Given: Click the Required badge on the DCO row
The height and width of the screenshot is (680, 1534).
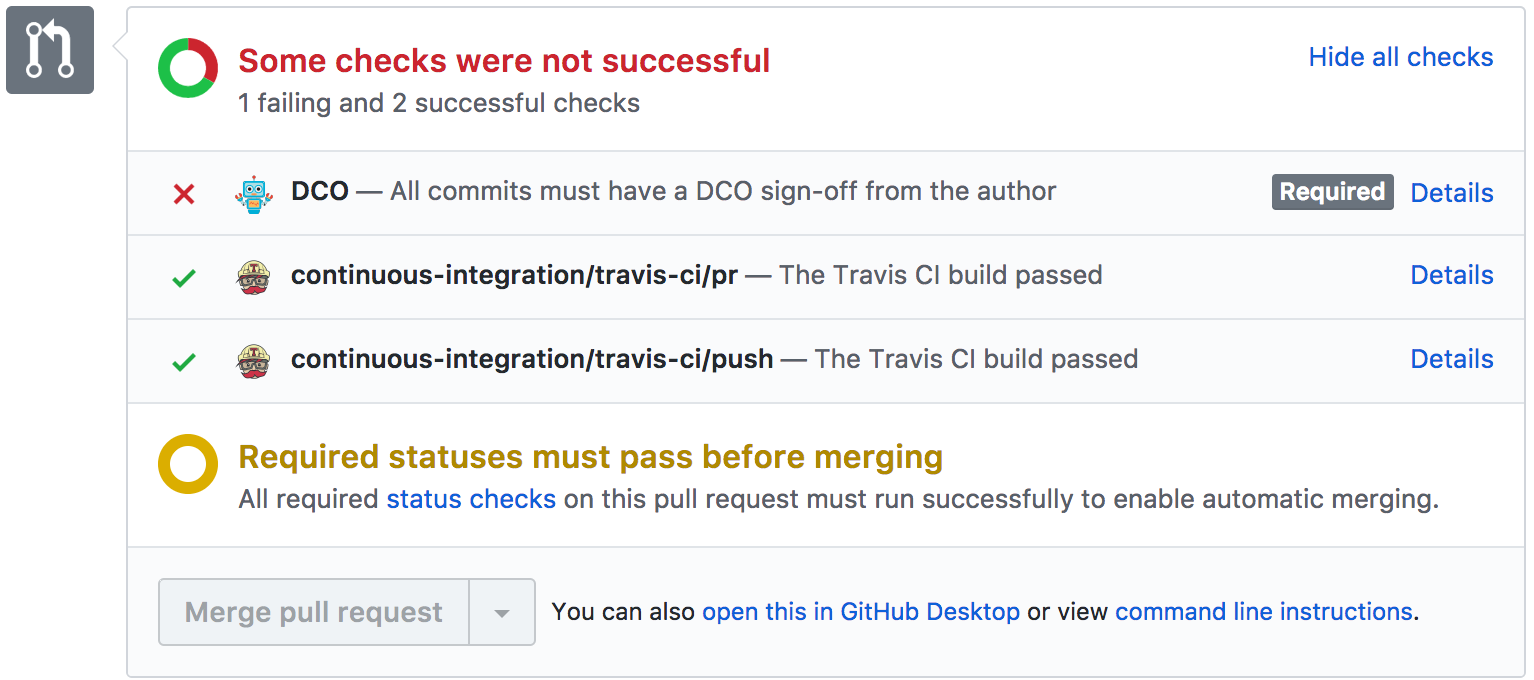Looking at the screenshot, I should [x=1332, y=192].
